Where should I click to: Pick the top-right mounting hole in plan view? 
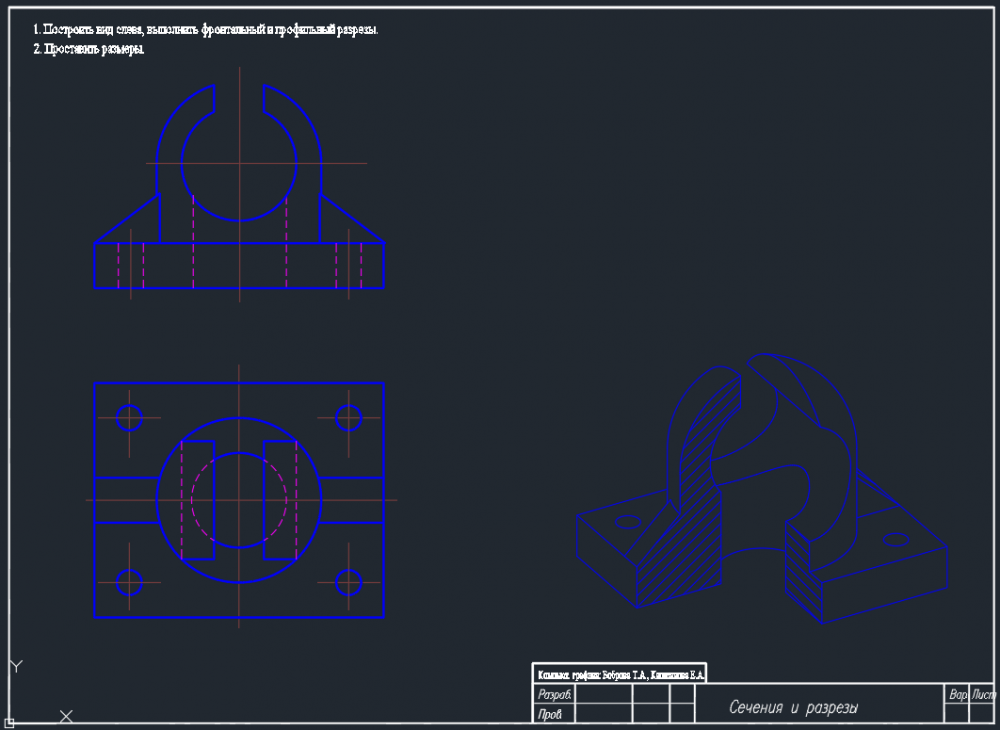click(x=349, y=418)
